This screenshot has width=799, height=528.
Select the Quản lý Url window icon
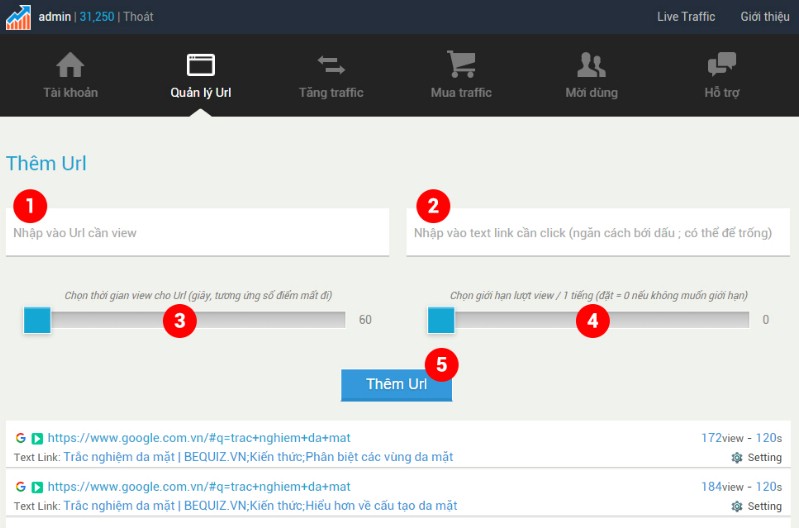click(x=201, y=65)
